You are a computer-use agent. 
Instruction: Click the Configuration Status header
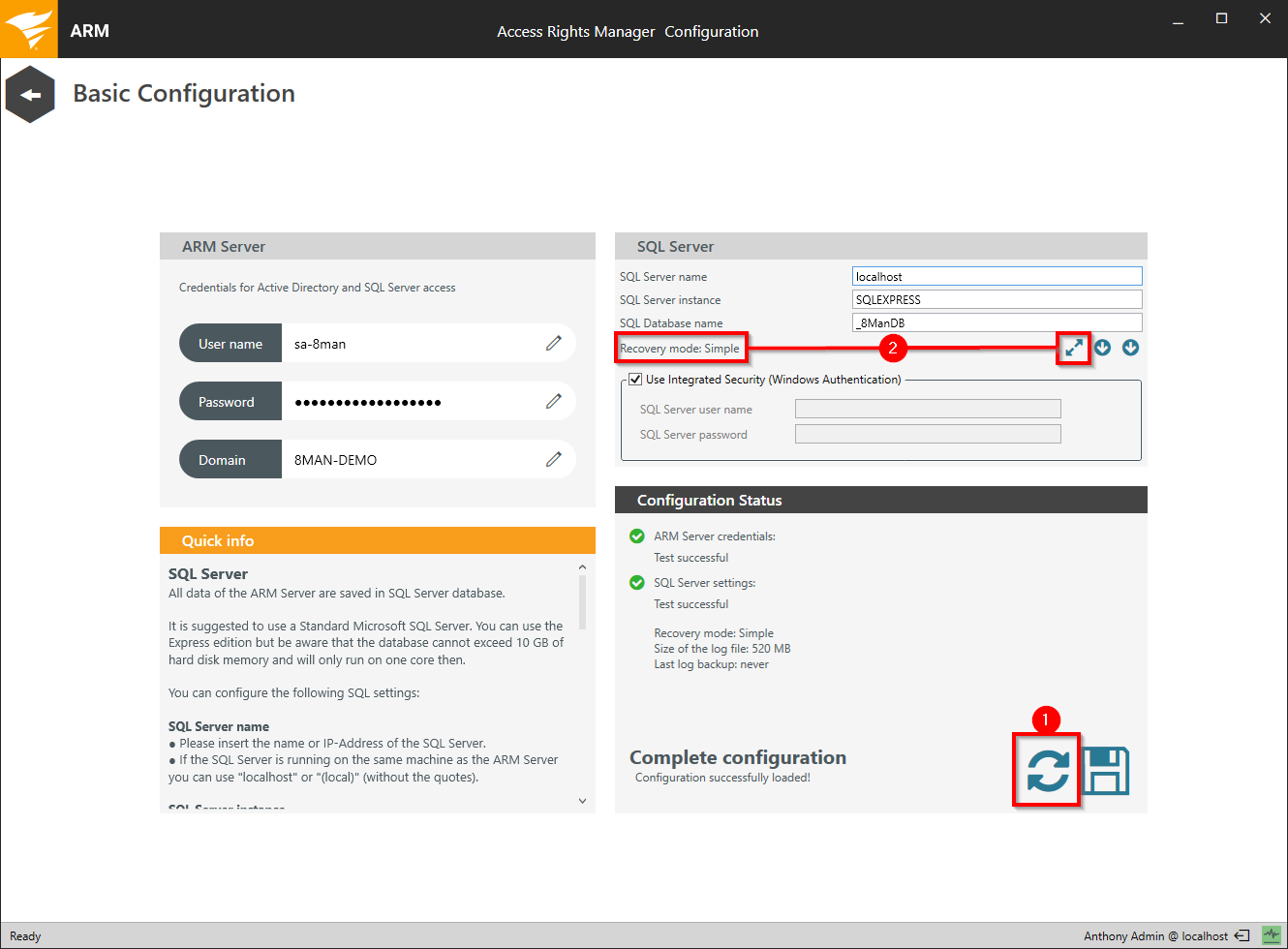coord(881,500)
